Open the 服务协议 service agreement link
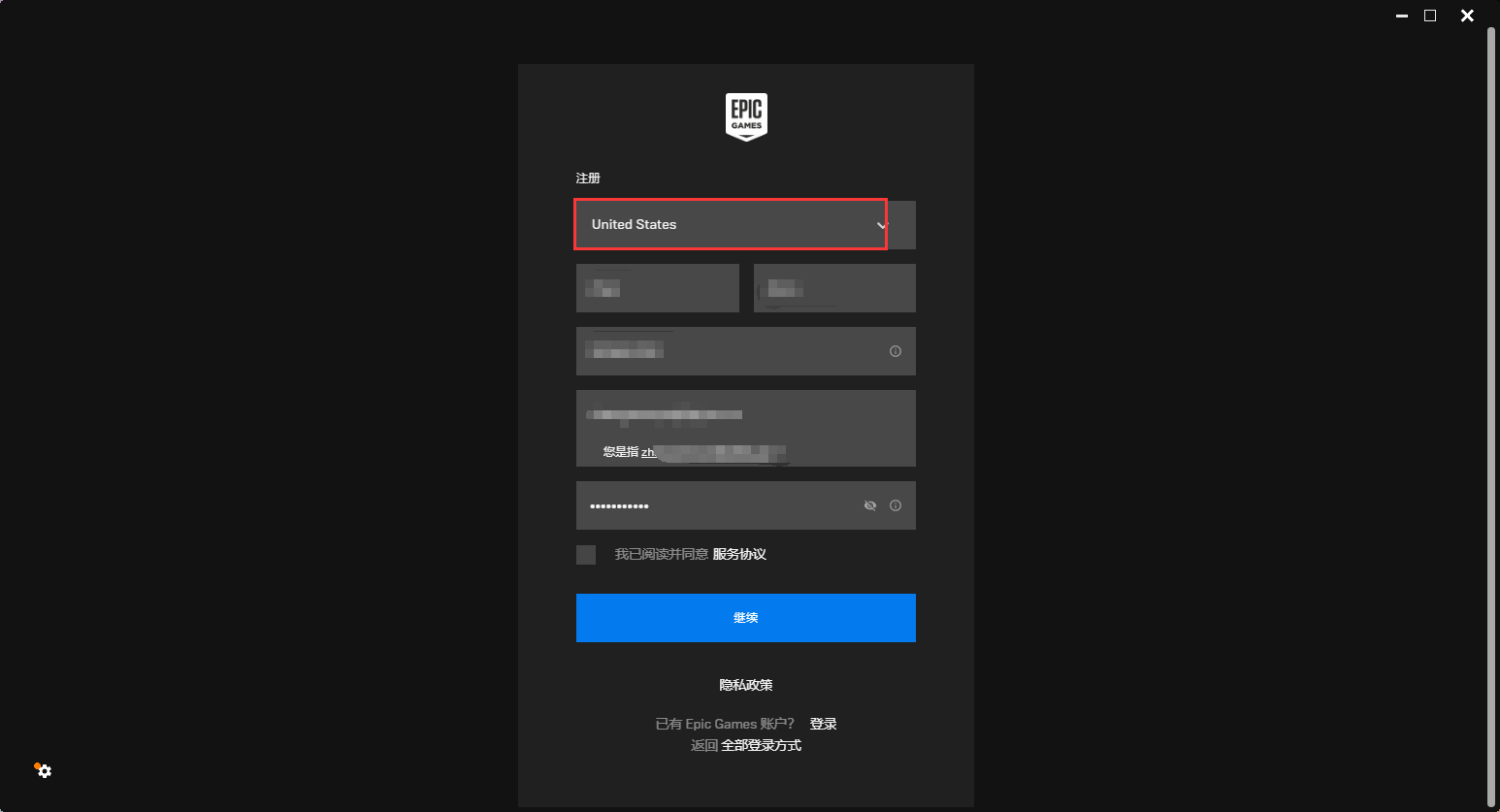The width and height of the screenshot is (1500, 812). 739,555
